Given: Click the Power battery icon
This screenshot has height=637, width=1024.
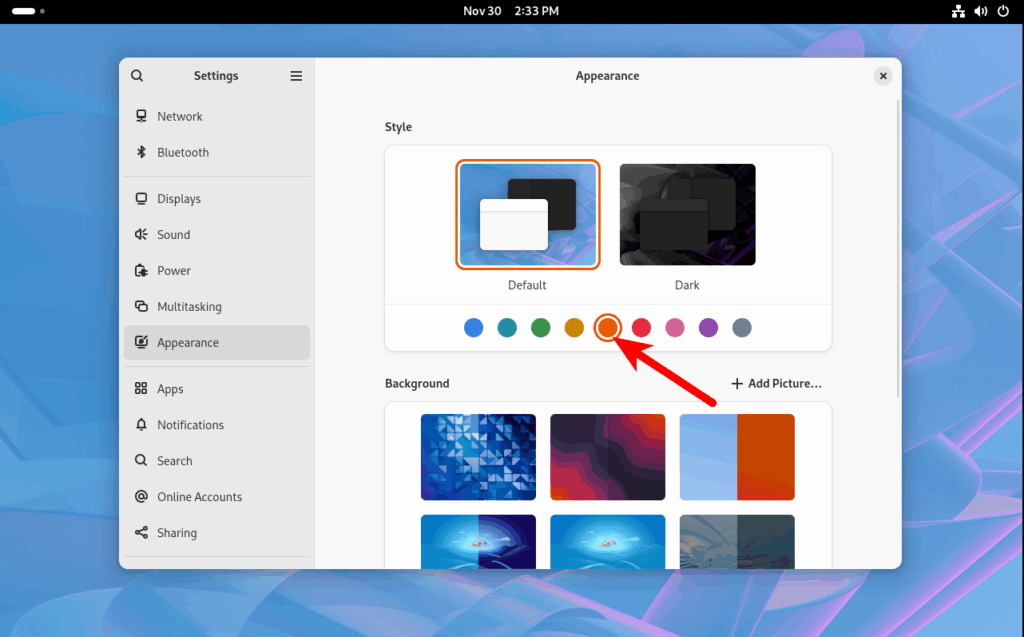Looking at the screenshot, I should click(x=141, y=270).
